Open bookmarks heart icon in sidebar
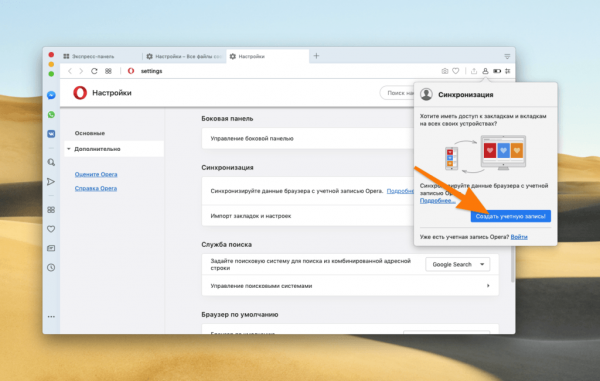600x381 pixels. (x=51, y=229)
